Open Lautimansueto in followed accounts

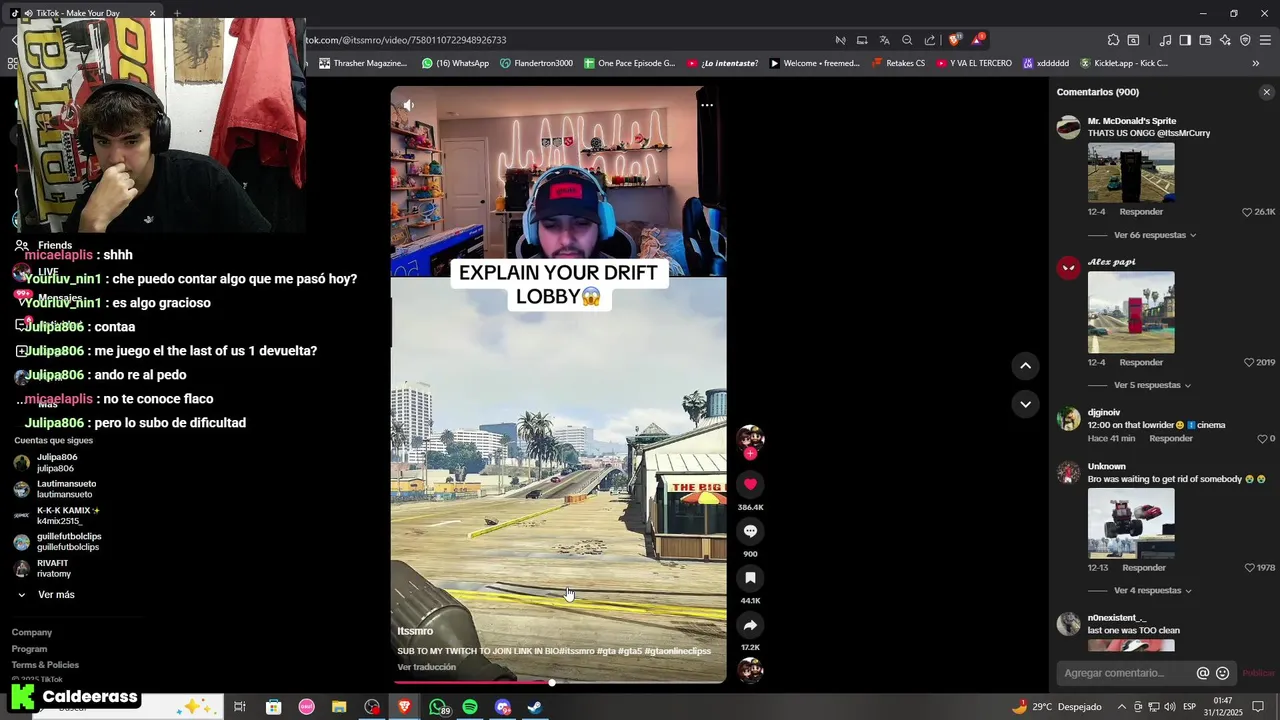click(x=66, y=489)
